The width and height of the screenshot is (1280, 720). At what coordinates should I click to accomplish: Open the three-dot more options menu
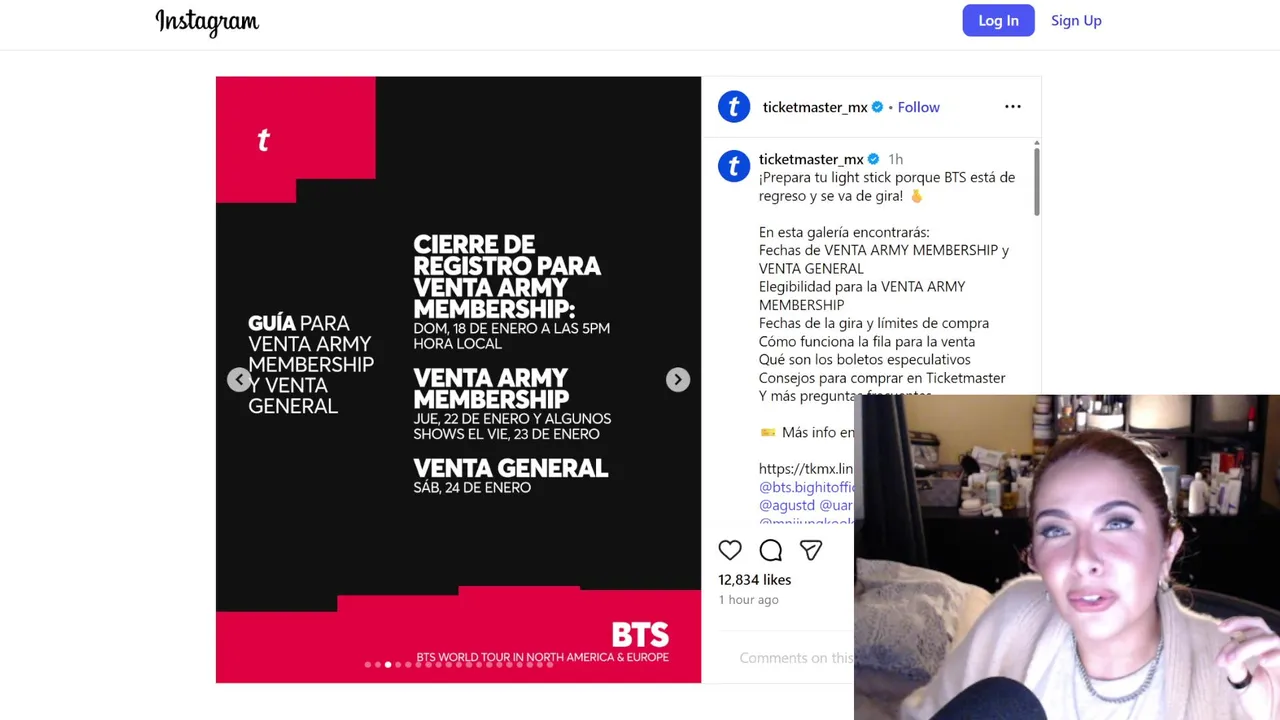pos(1013,107)
